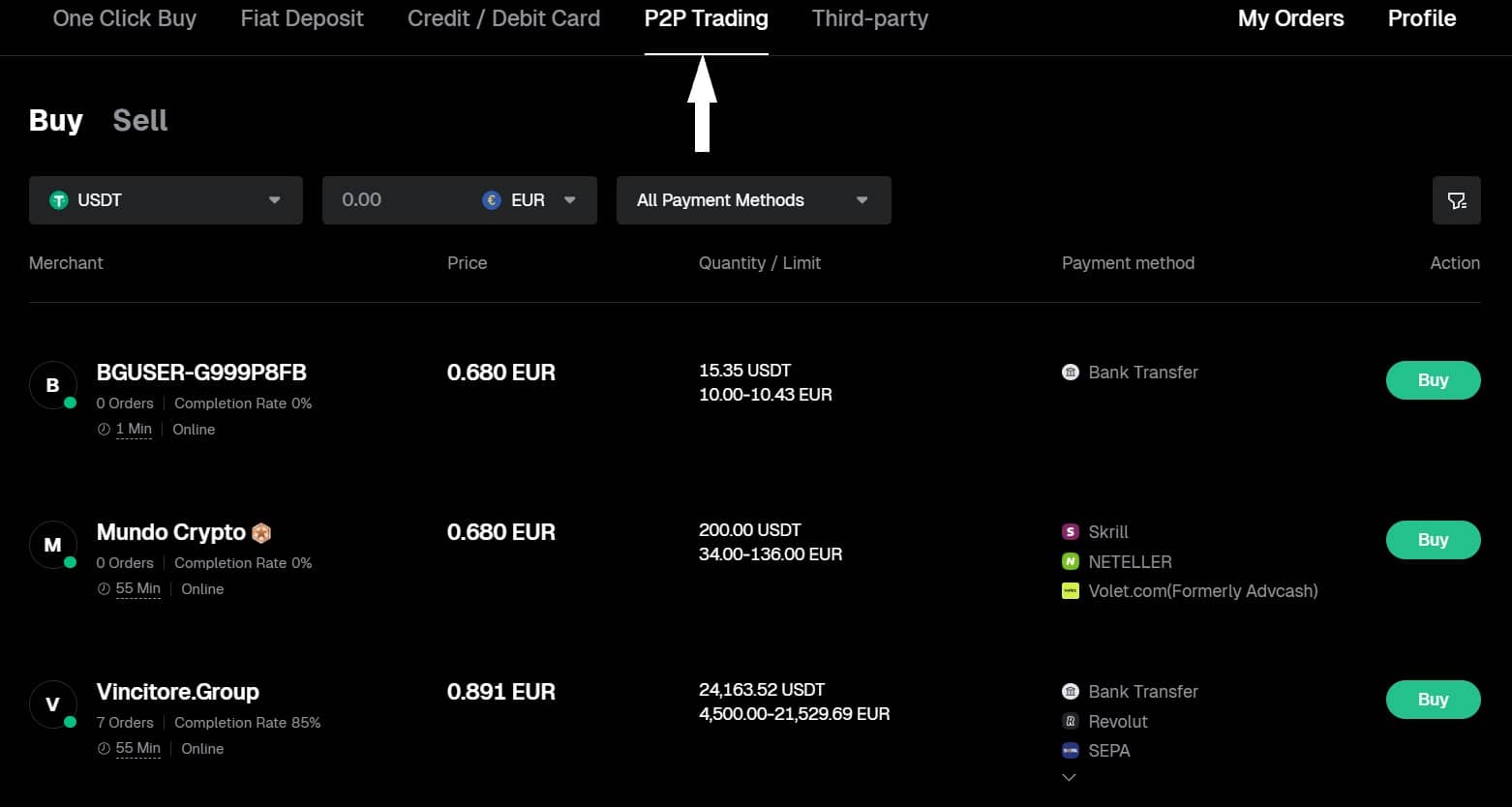Image resolution: width=1512 pixels, height=807 pixels.
Task: Open All Payment Methods dropdown
Action: coord(754,200)
